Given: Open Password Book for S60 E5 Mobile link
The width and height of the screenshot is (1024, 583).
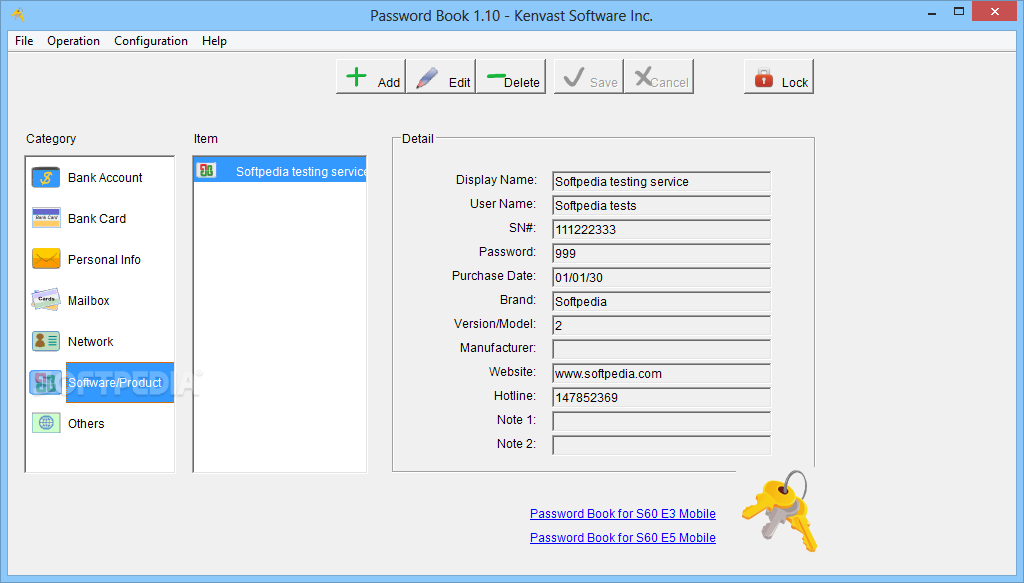Looking at the screenshot, I should click(622, 538).
